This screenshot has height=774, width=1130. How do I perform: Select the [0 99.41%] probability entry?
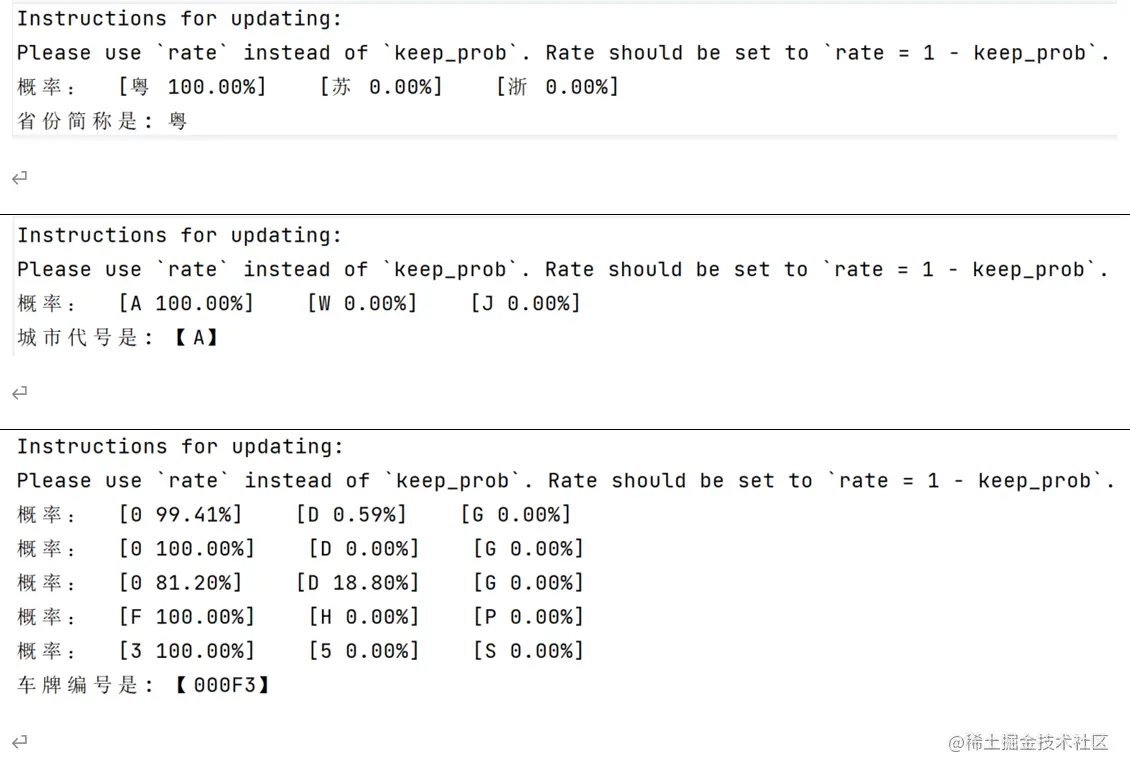pyautogui.click(x=181, y=515)
